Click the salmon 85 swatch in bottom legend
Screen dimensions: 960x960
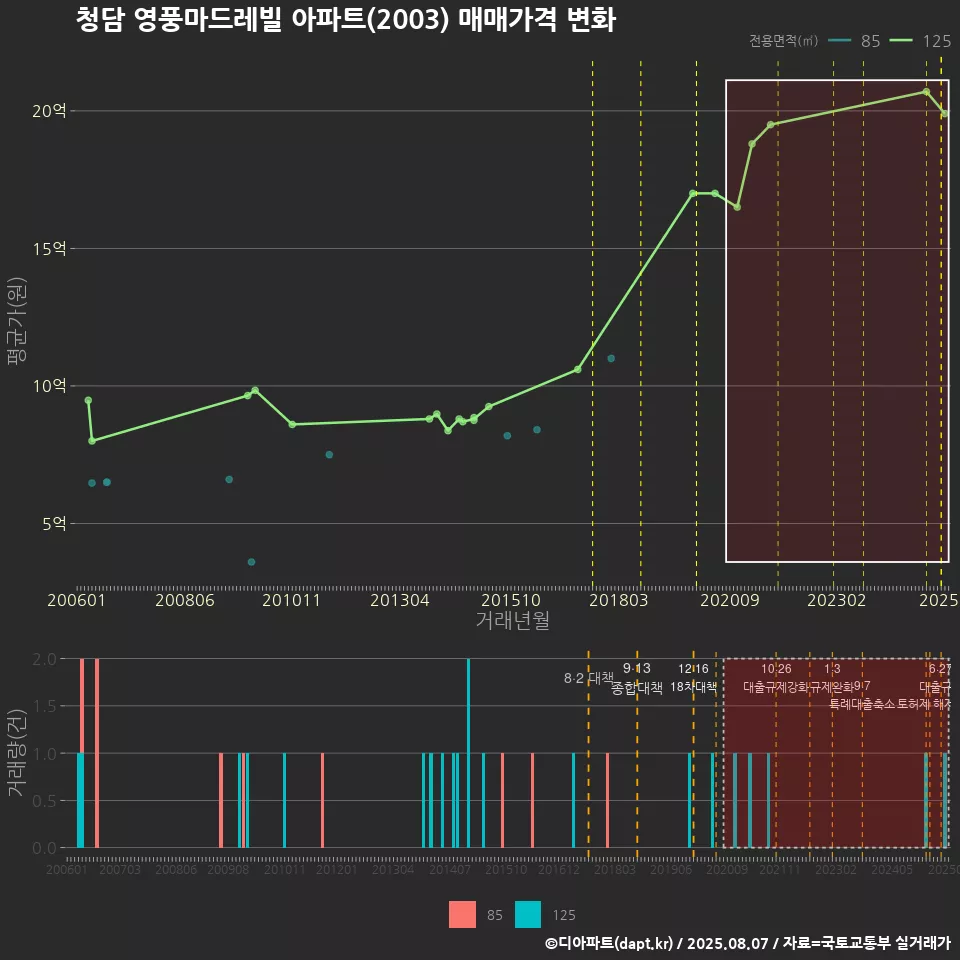[462, 915]
